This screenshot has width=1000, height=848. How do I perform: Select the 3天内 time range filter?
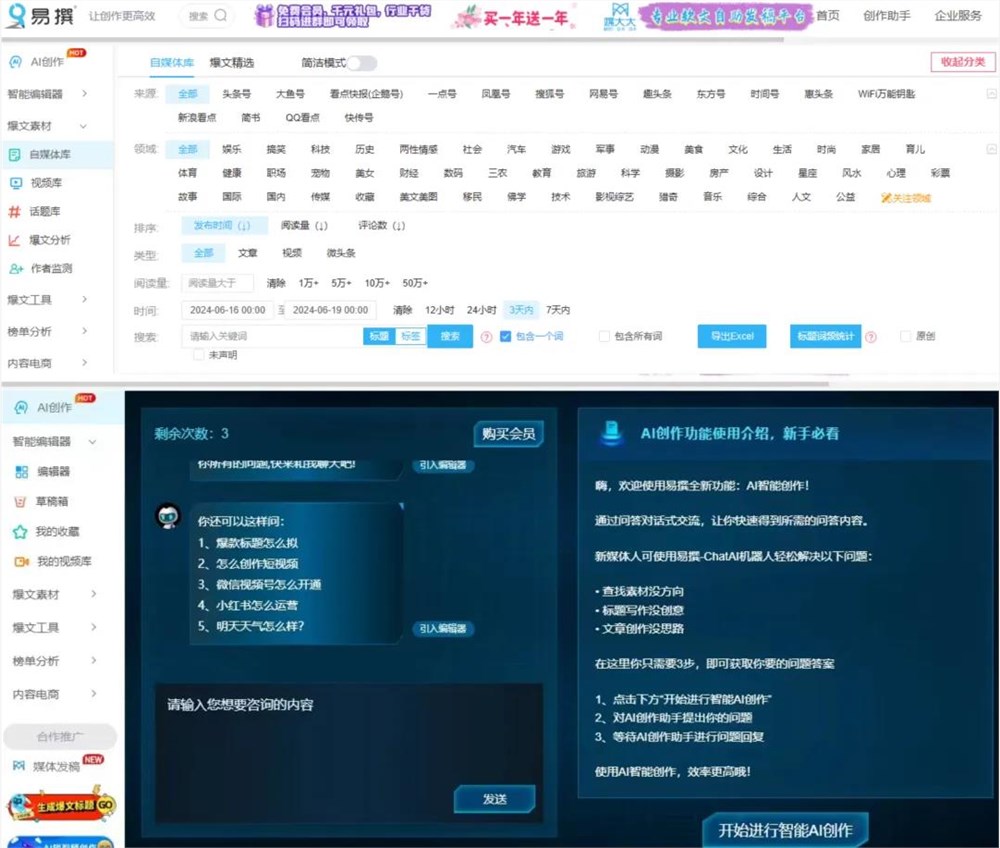point(521,311)
